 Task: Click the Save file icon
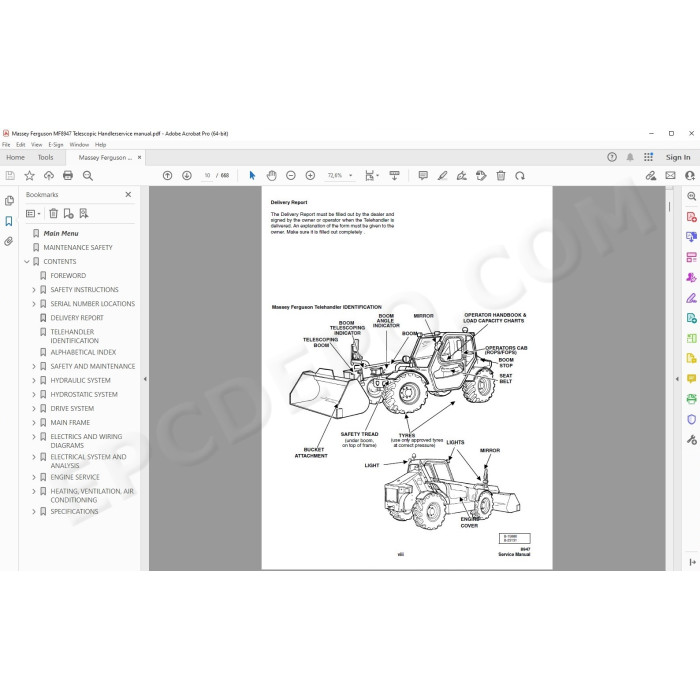pos(10,175)
